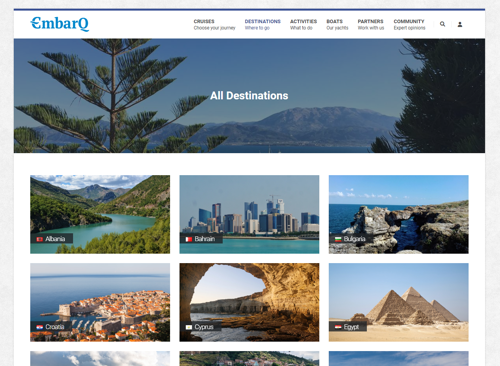Open the Egypt pyramids thumbnail

399,302
